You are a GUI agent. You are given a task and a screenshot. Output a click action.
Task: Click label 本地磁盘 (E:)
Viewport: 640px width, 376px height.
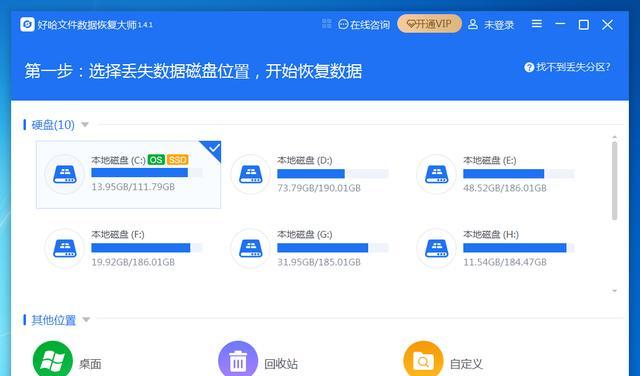(x=489, y=160)
